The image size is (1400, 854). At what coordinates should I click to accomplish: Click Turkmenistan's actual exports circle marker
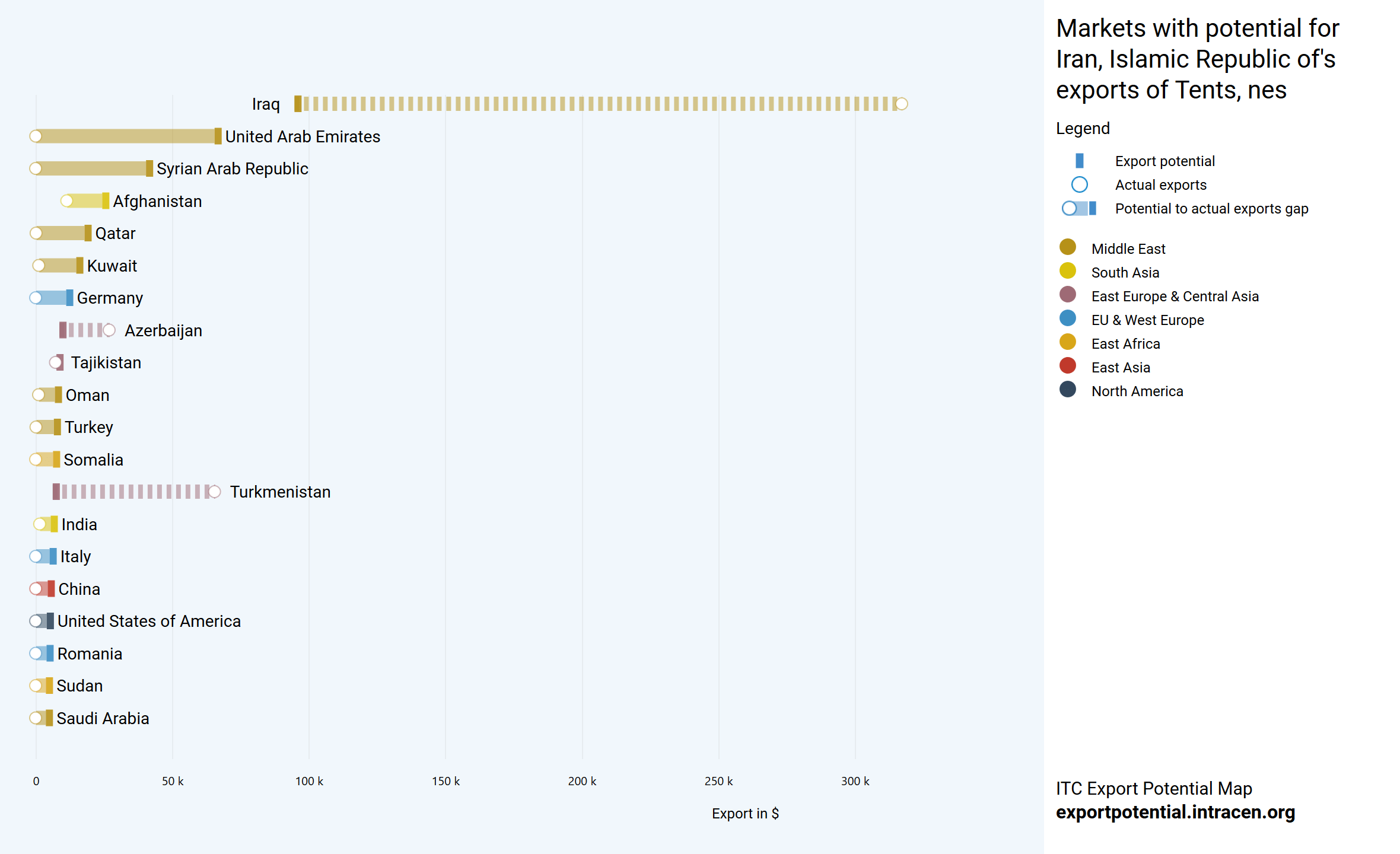(x=215, y=492)
